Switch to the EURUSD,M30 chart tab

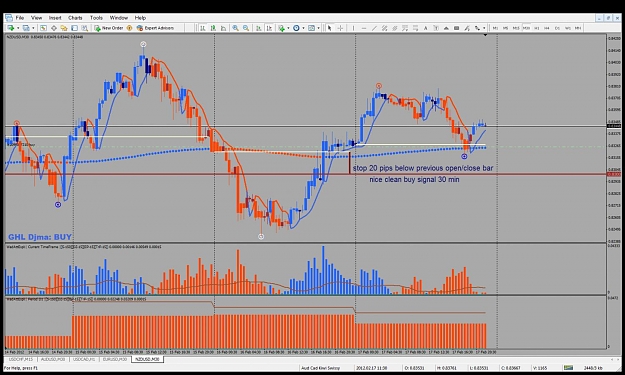115,359
